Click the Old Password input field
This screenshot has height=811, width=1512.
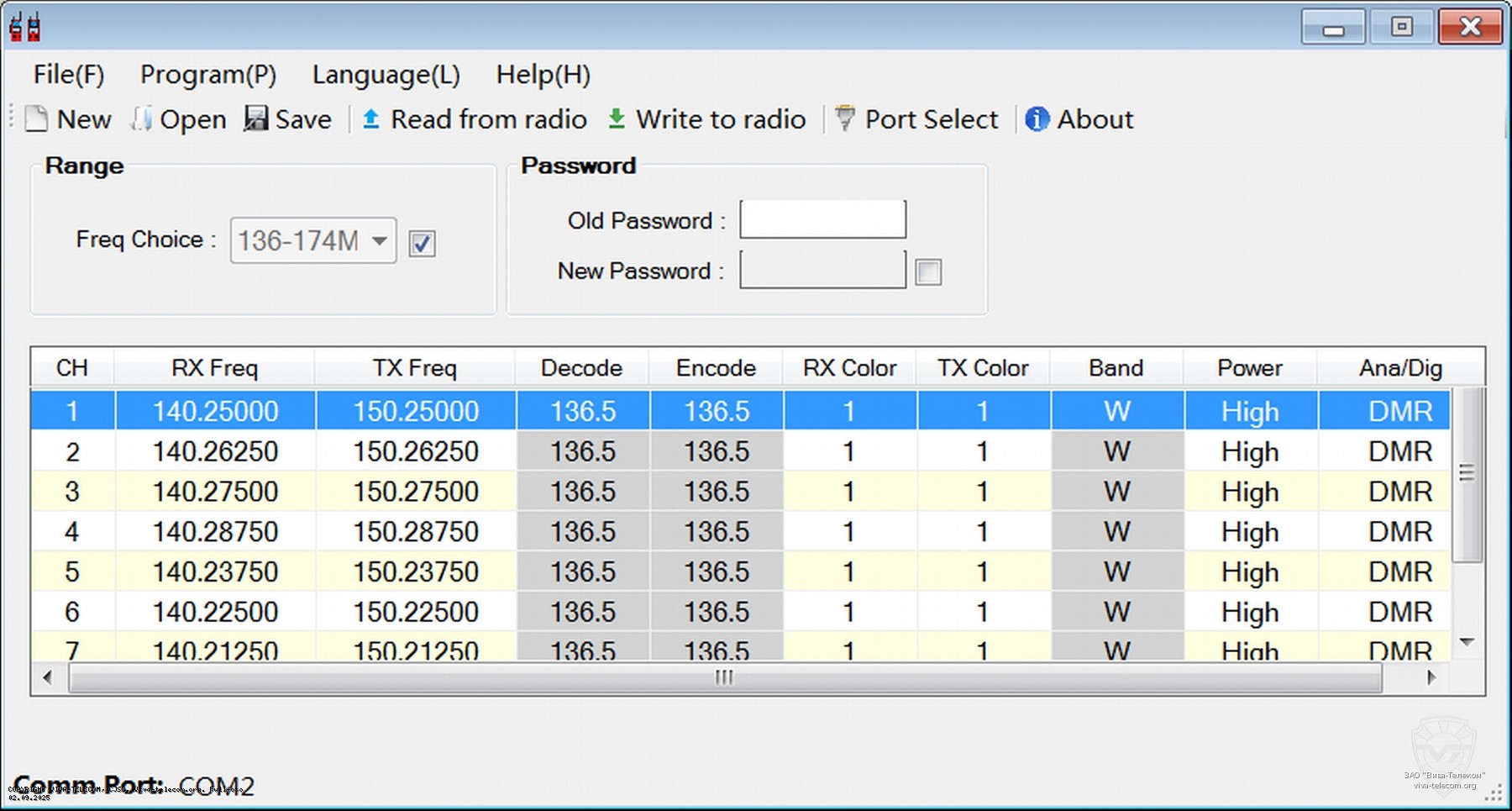tap(822, 220)
